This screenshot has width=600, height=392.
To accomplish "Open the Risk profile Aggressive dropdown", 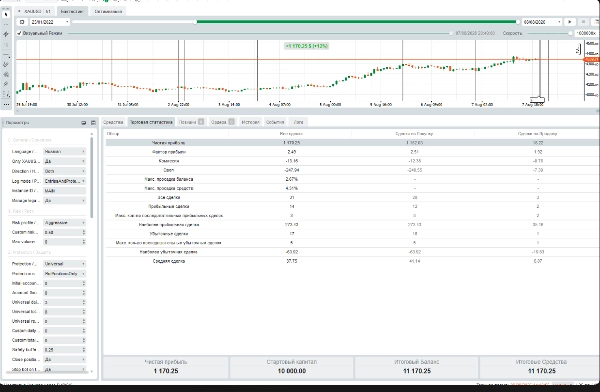I will (x=64, y=222).
